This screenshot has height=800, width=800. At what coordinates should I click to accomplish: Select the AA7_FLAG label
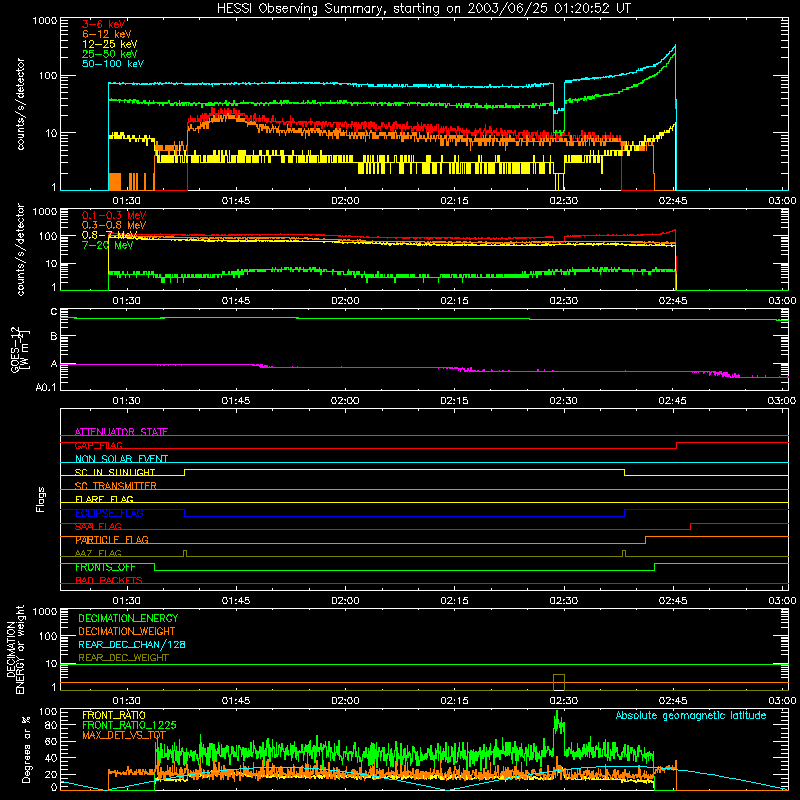tap(98, 553)
